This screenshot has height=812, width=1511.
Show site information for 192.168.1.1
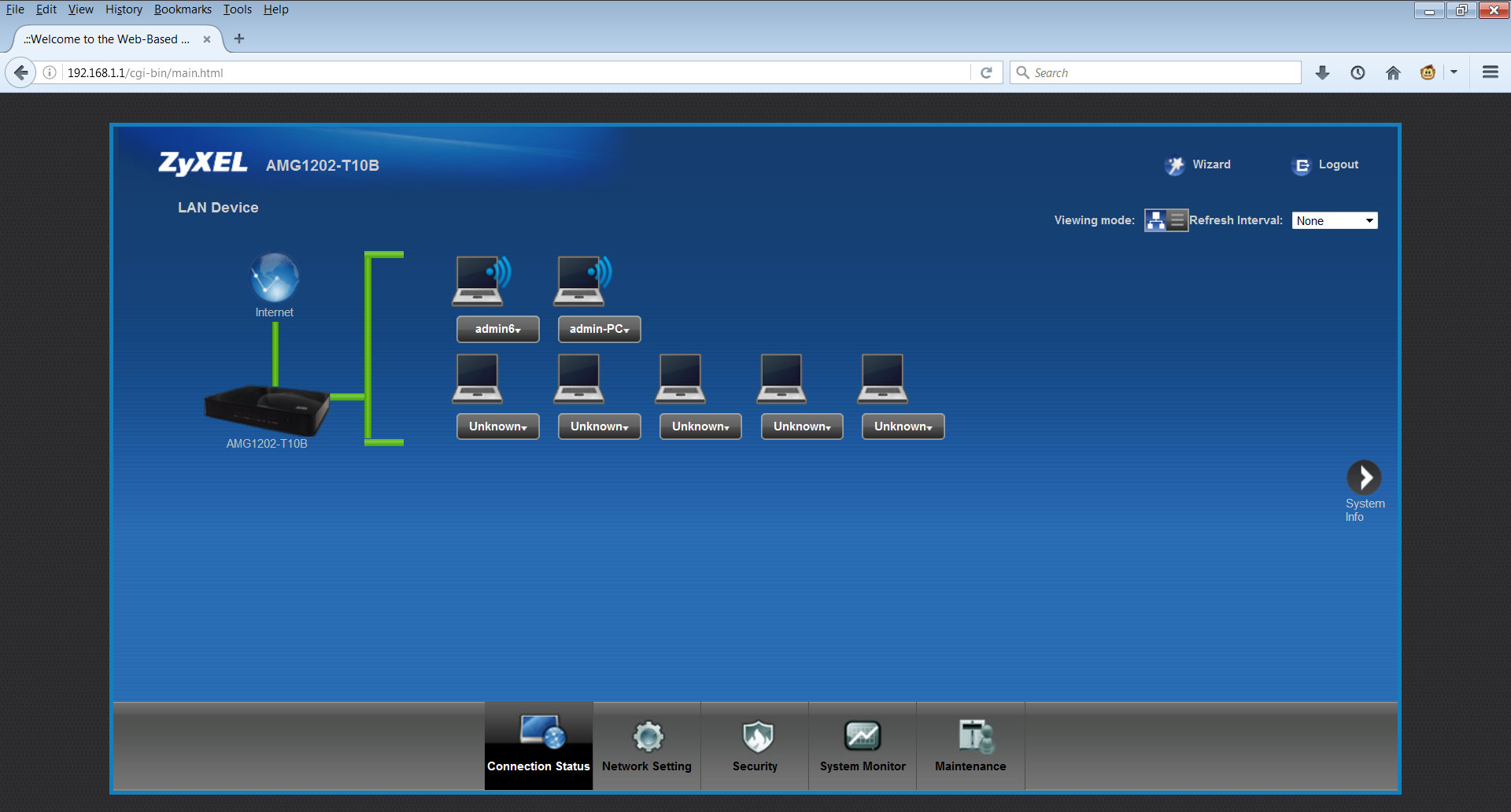(x=50, y=72)
